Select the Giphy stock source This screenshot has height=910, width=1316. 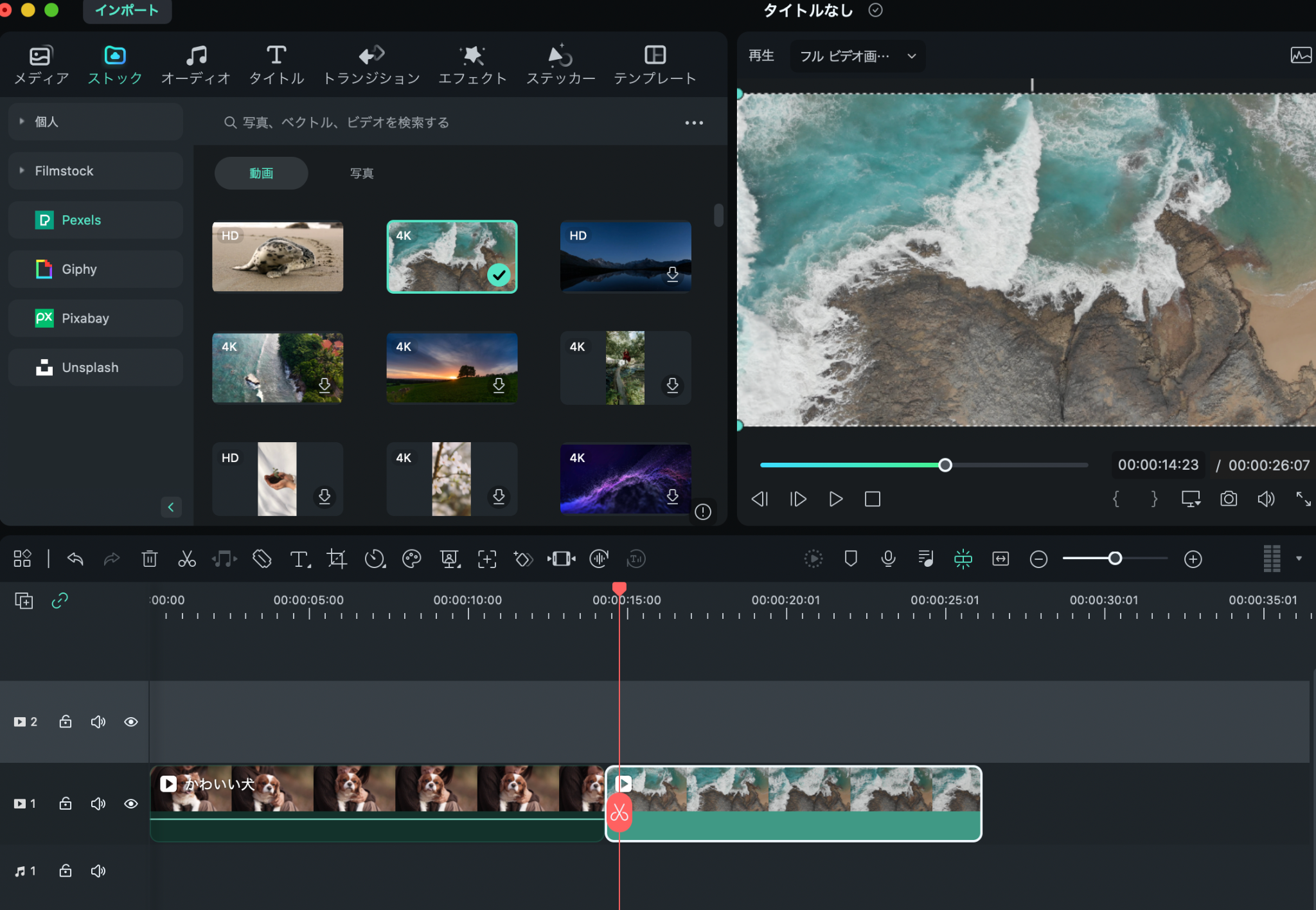click(x=96, y=269)
